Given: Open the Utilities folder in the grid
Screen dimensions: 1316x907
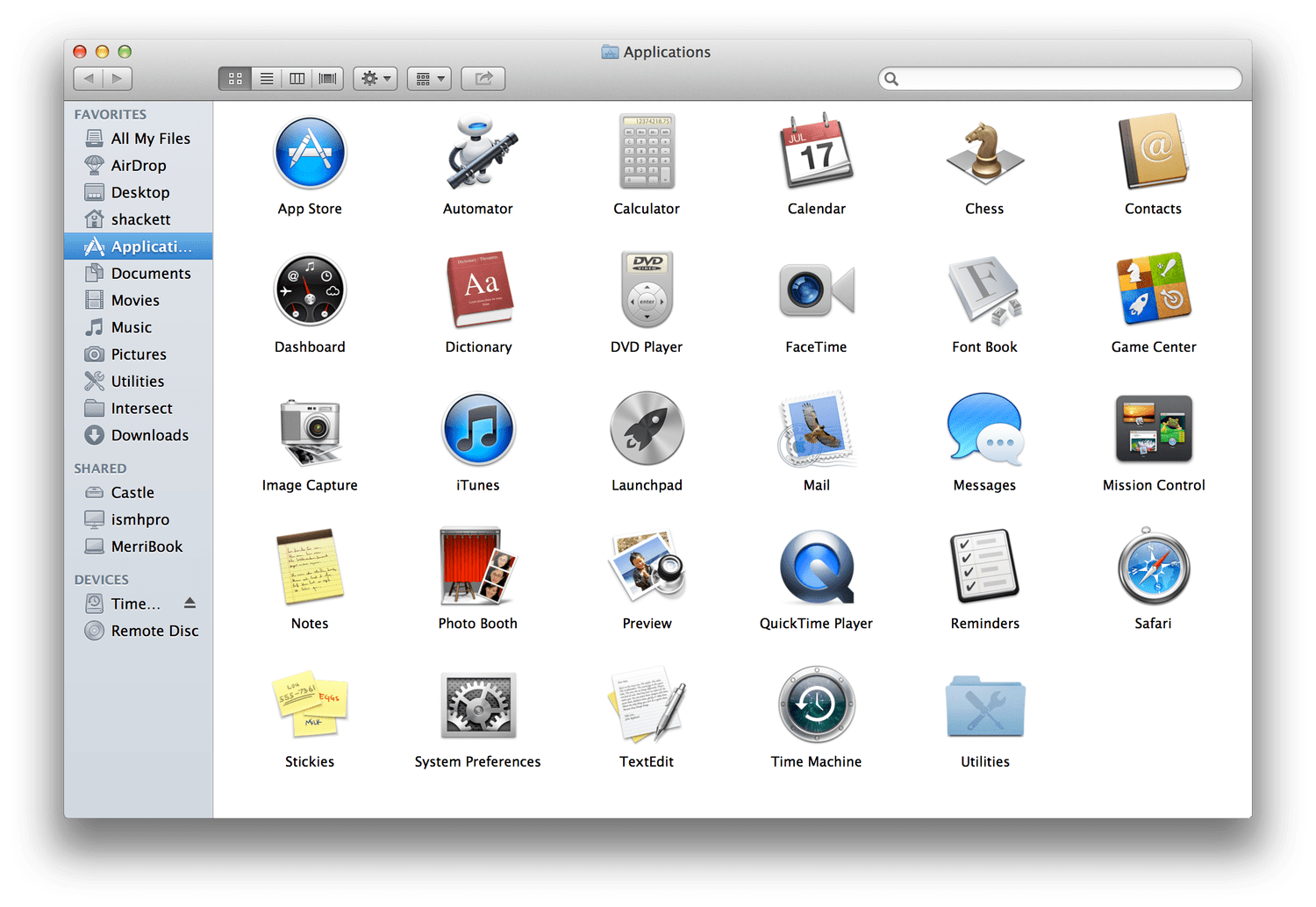Looking at the screenshot, I should click(984, 706).
